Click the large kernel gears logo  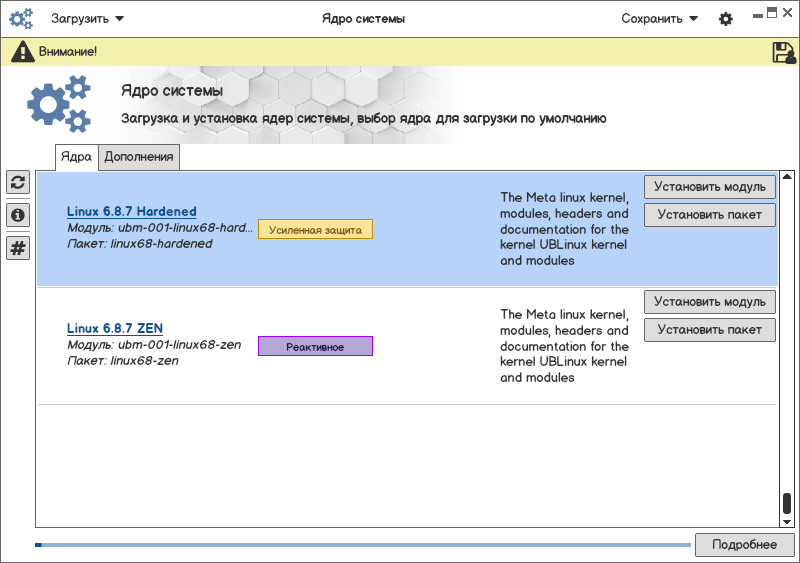point(59,106)
